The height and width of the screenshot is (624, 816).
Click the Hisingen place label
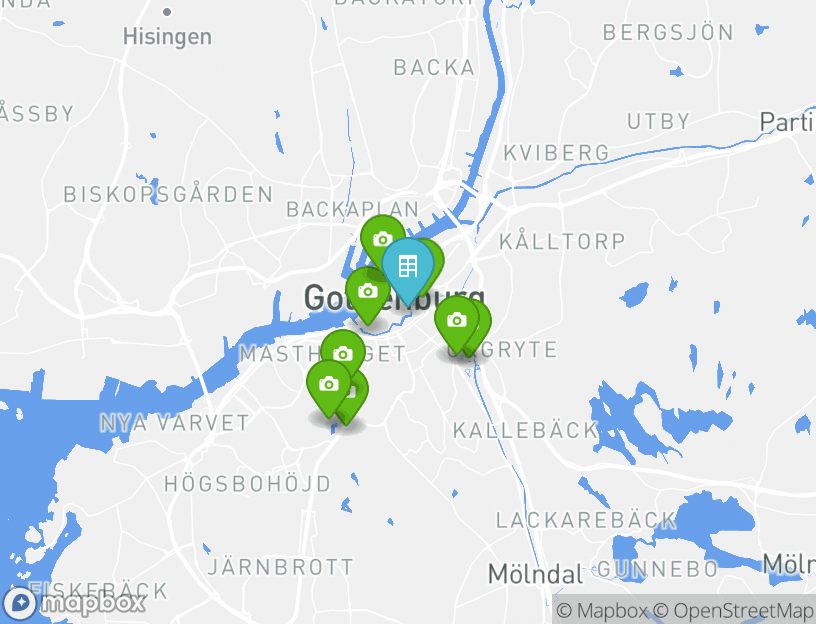pyautogui.click(x=168, y=37)
